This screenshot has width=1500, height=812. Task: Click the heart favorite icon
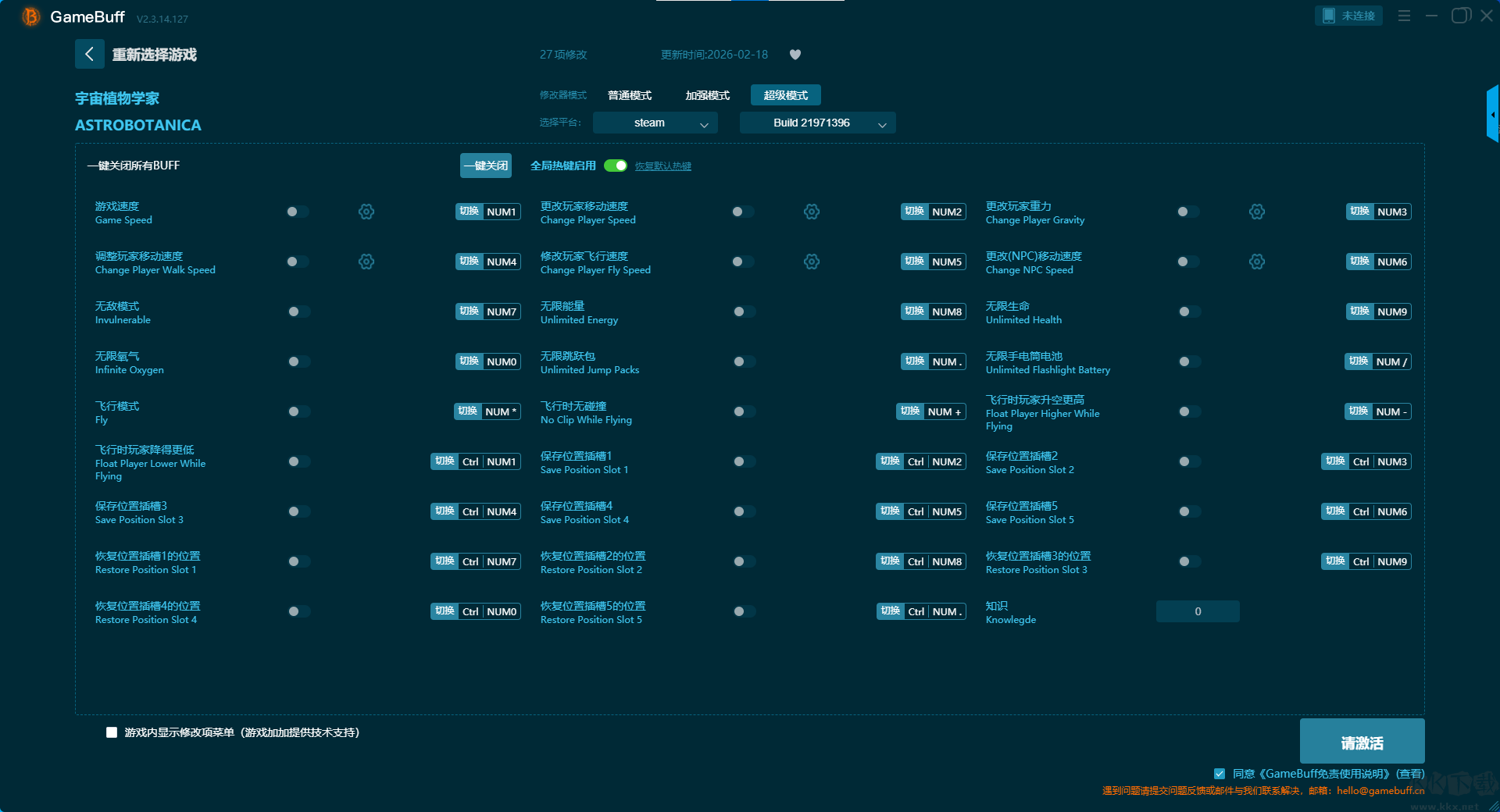click(795, 55)
